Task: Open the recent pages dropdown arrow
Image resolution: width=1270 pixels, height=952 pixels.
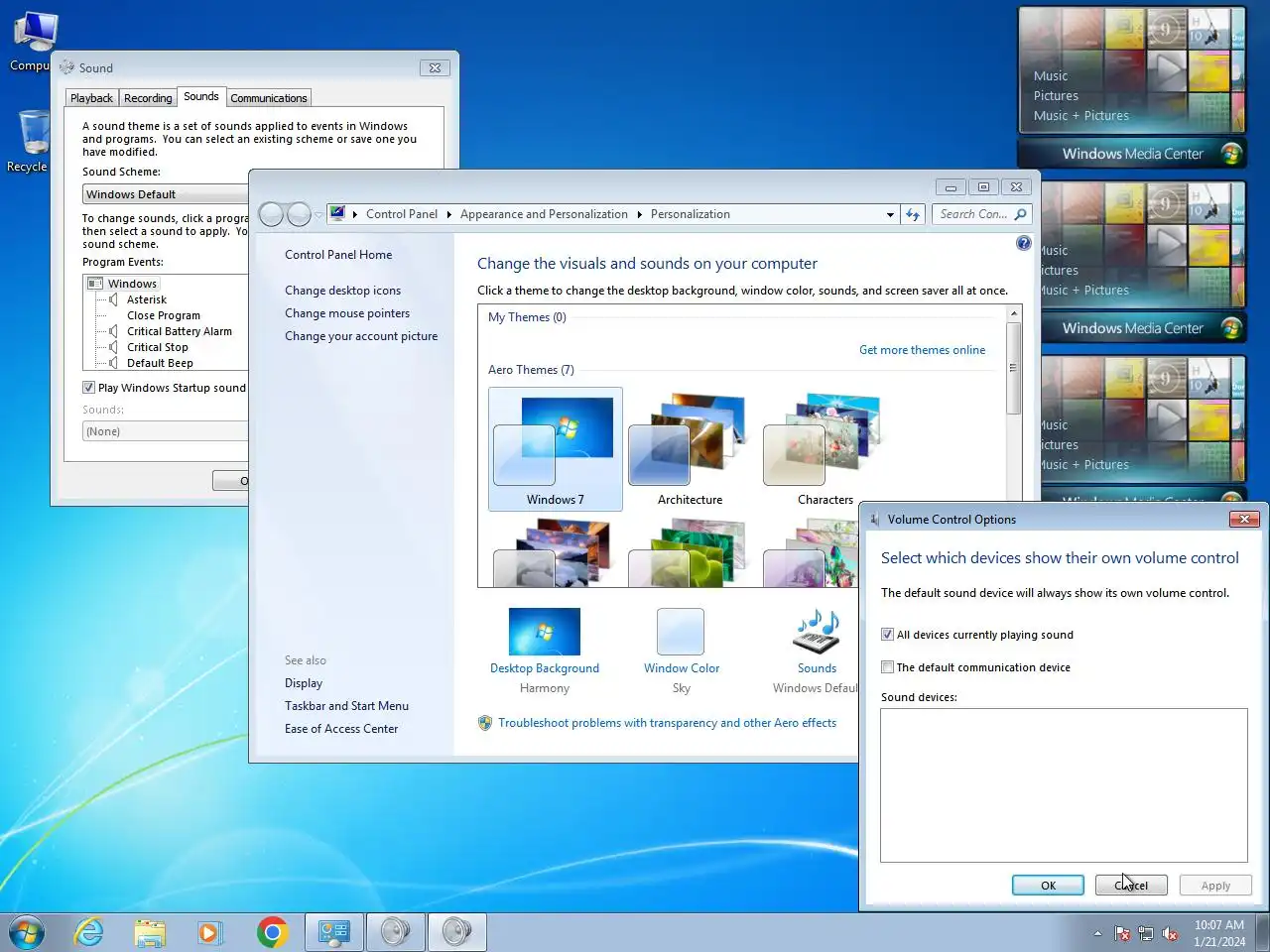Action: pyautogui.click(x=318, y=214)
